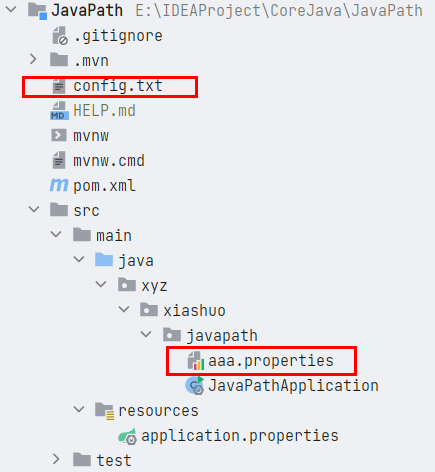Click the shell script icon beside mvnw
435x472 pixels.
(59, 135)
